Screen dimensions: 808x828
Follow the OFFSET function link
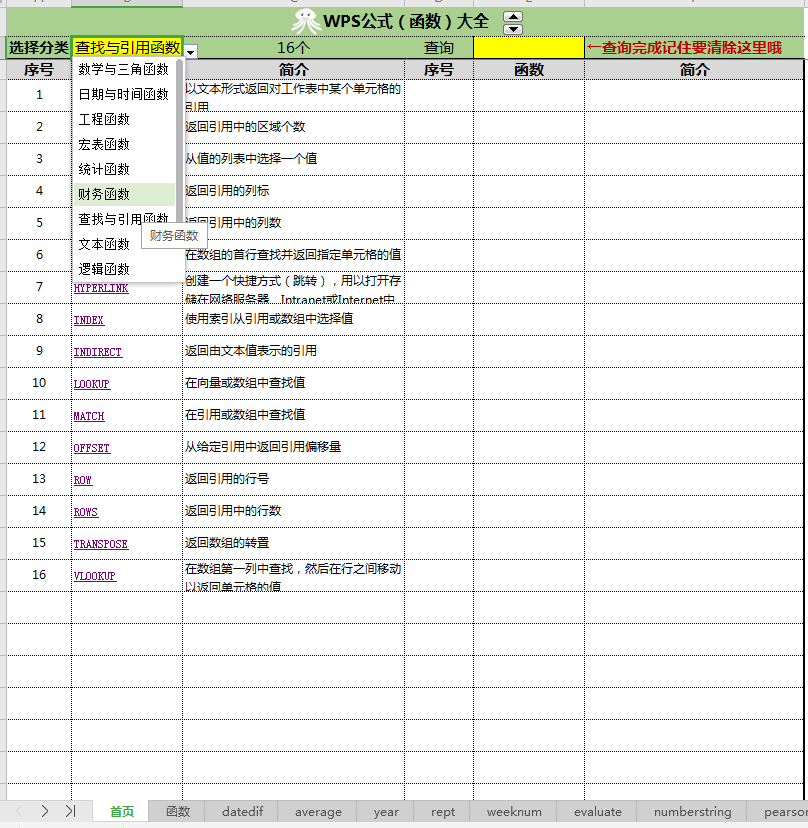(92, 448)
